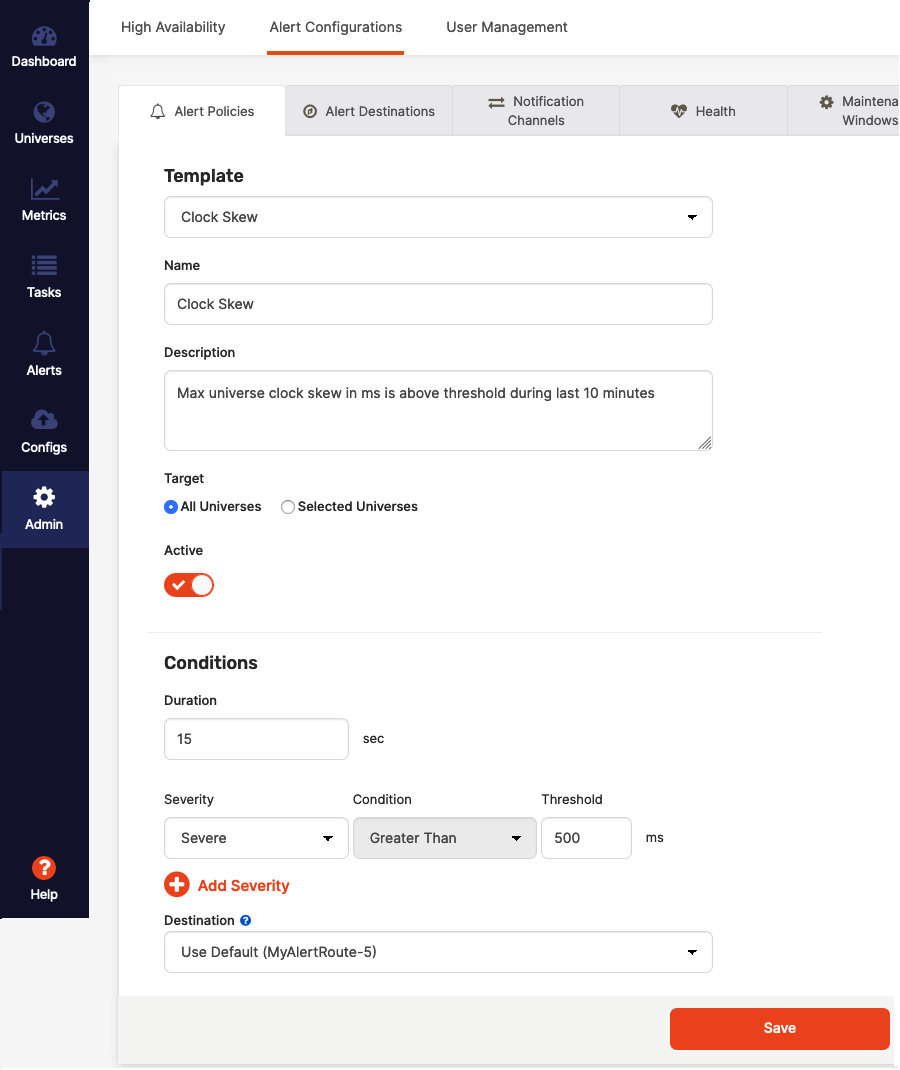This screenshot has height=1070, width=900.
Task: Toggle the Active switch off
Action: (189, 585)
